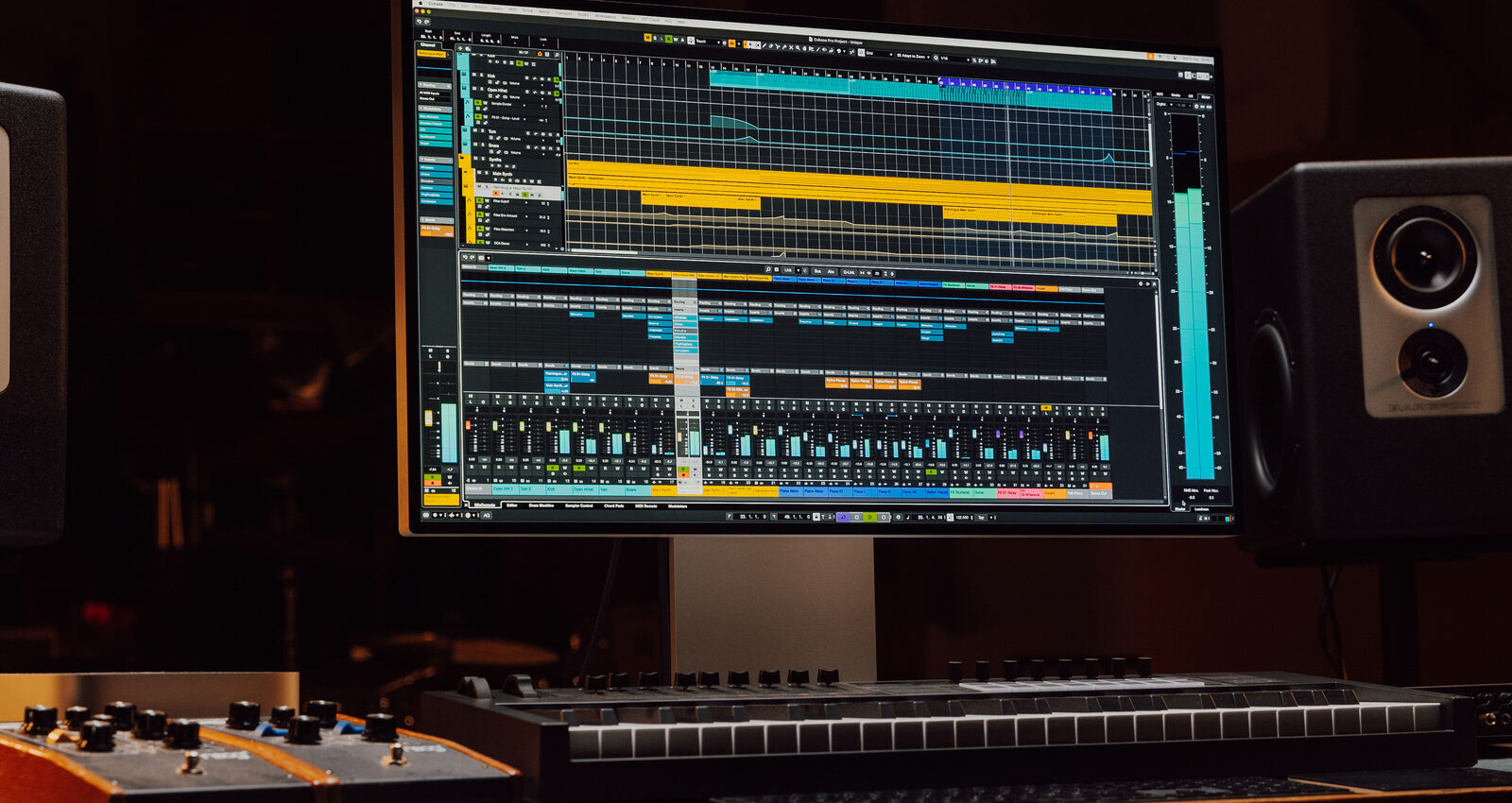Viewport: 1512px width, 803px height.
Task: Click the transport Stop button
Action: (x=857, y=518)
